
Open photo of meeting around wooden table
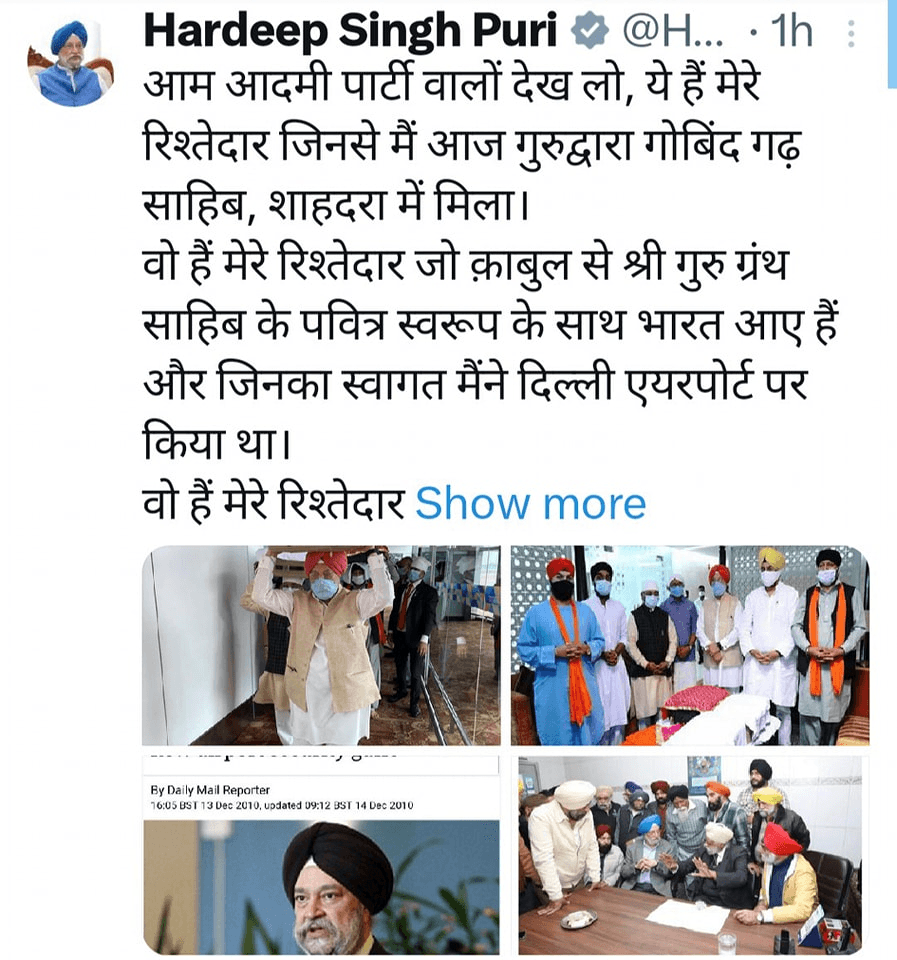(x=690, y=855)
